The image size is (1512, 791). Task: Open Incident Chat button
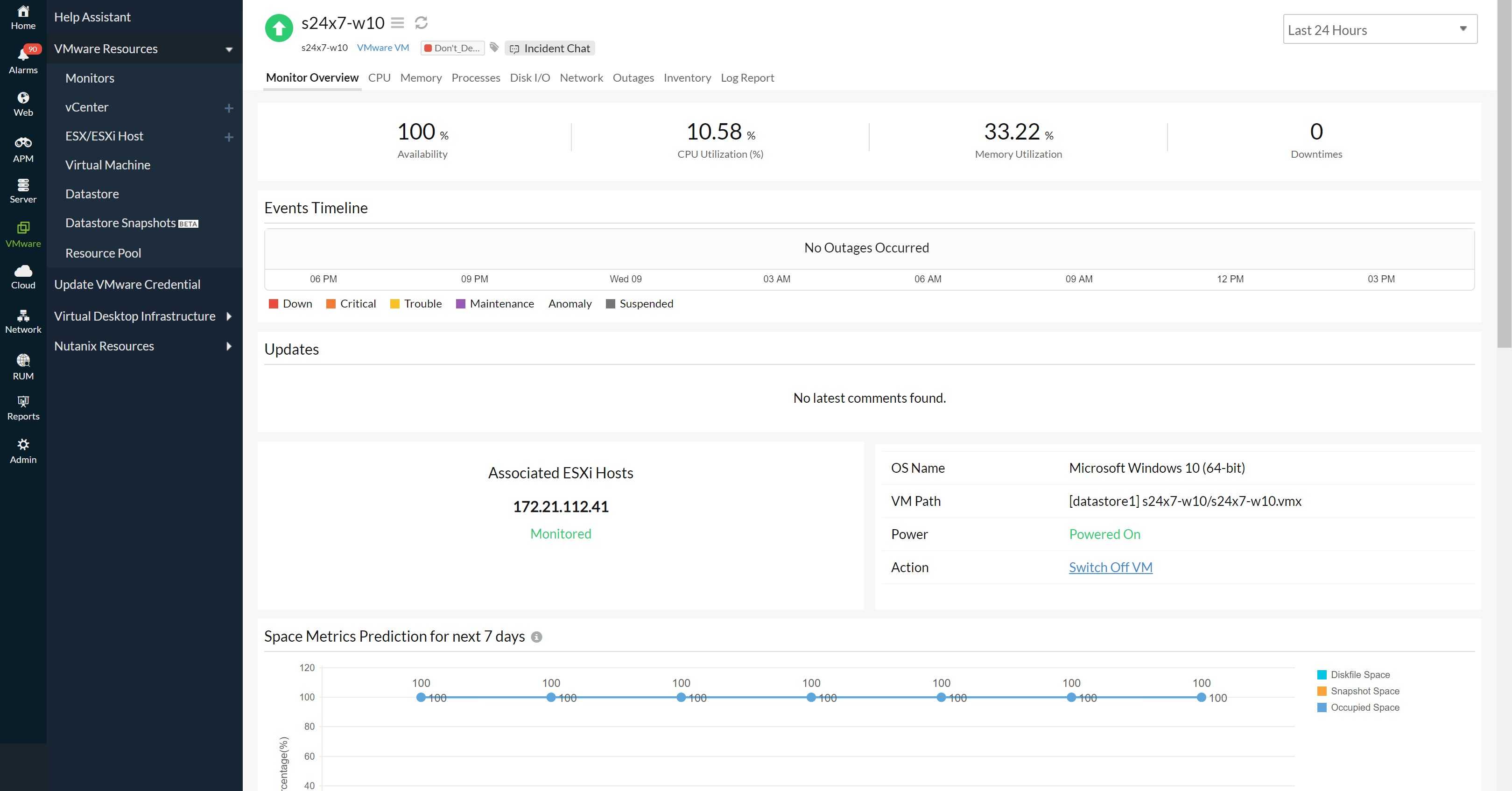(549, 48)
